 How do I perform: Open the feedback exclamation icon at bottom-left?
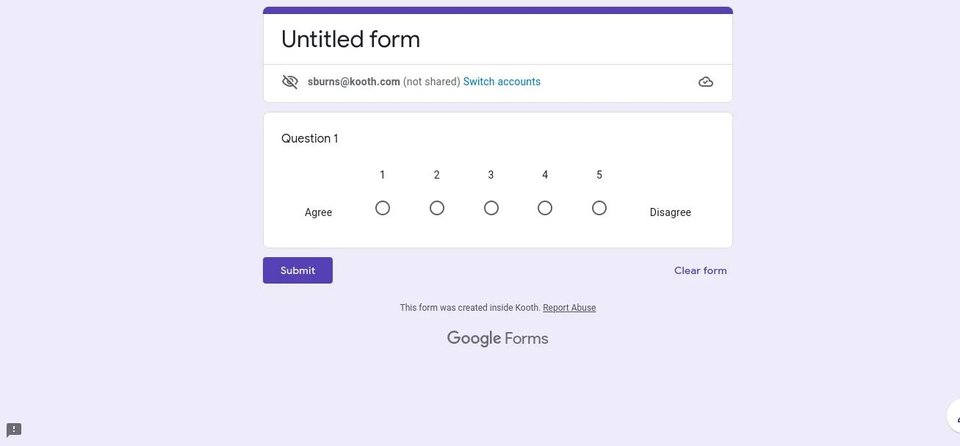click(x=13, y=429)
